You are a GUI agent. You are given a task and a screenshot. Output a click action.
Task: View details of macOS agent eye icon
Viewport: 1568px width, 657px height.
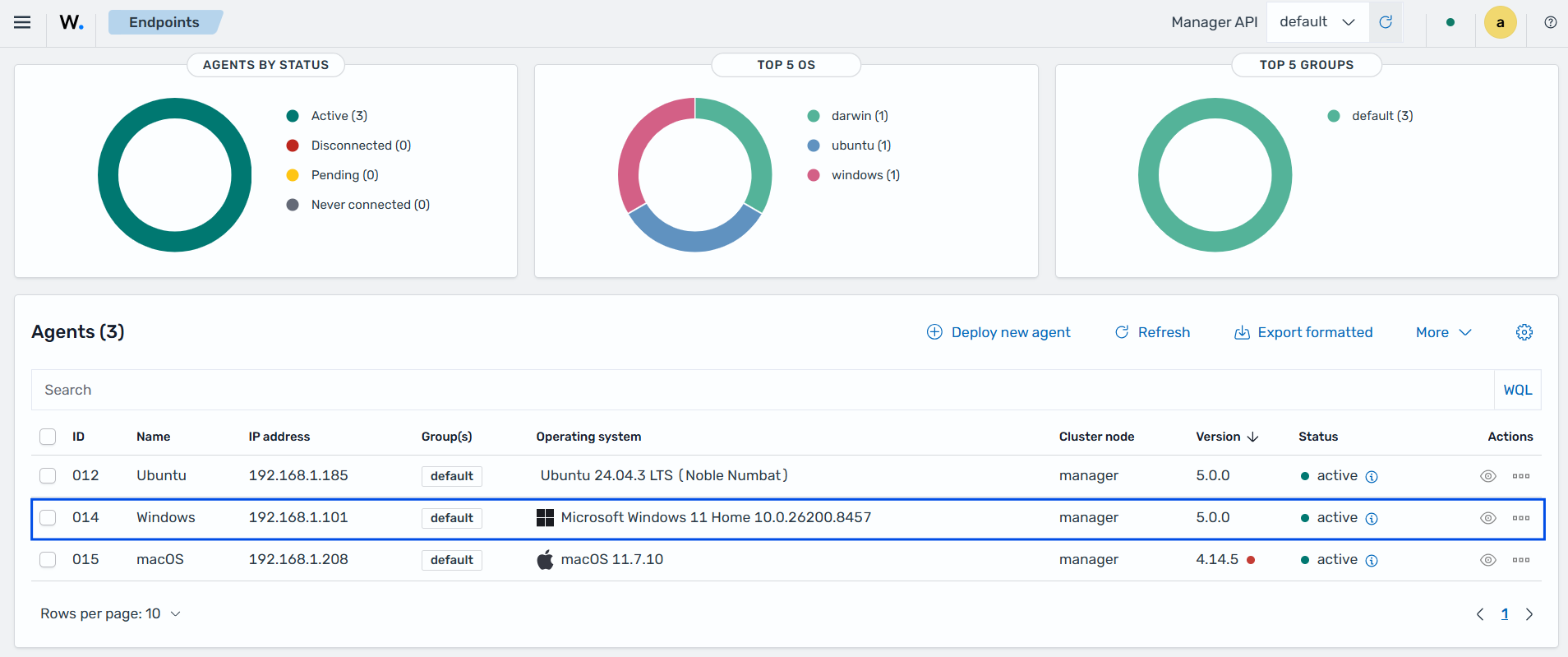[1488, 560]
